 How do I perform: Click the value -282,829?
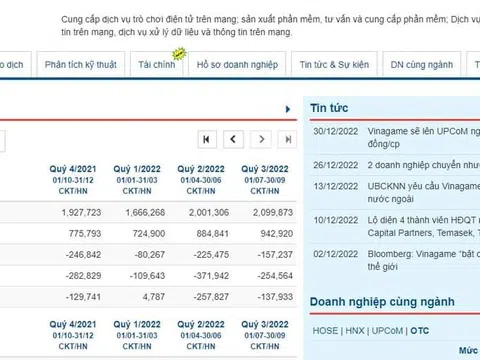[83, 276]
